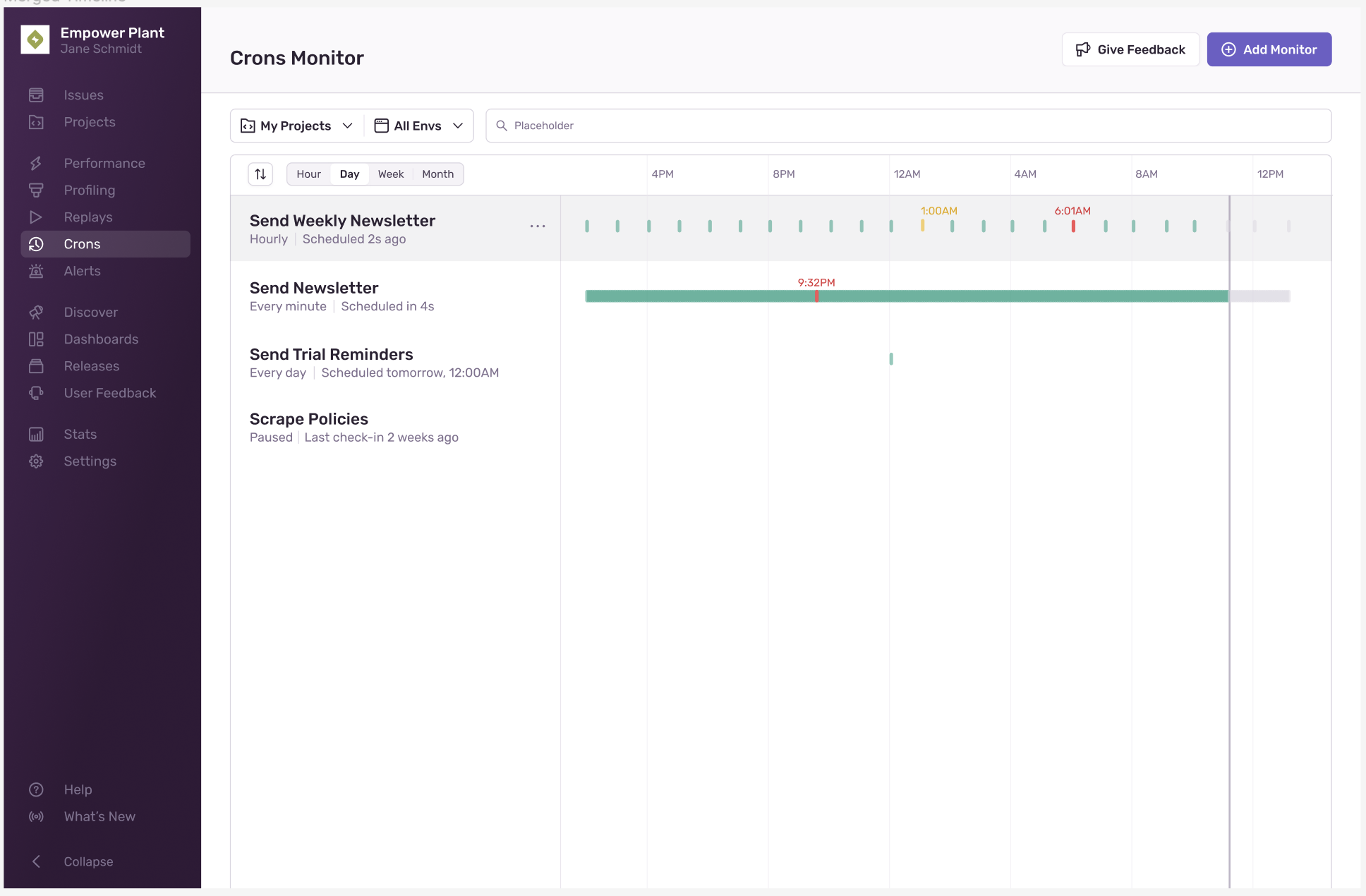Open the Releases panel
Viewport: 1366px width, 896px height.
click(x=37, y=365)
